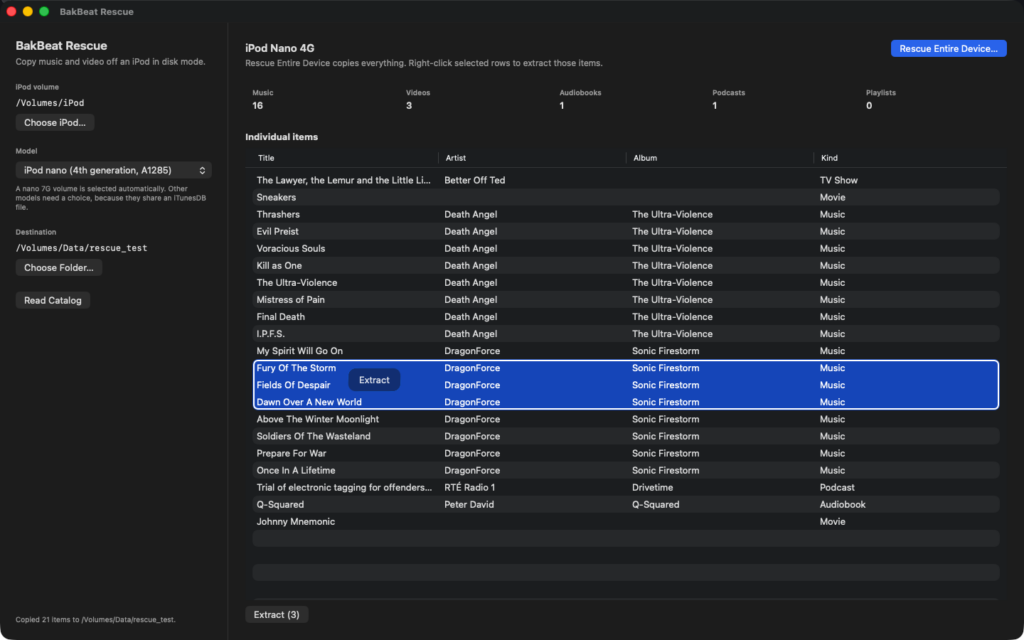Screen dimensions: 1024x640
Task: Click the Choose Folder... button
Action: coord(59,268)
